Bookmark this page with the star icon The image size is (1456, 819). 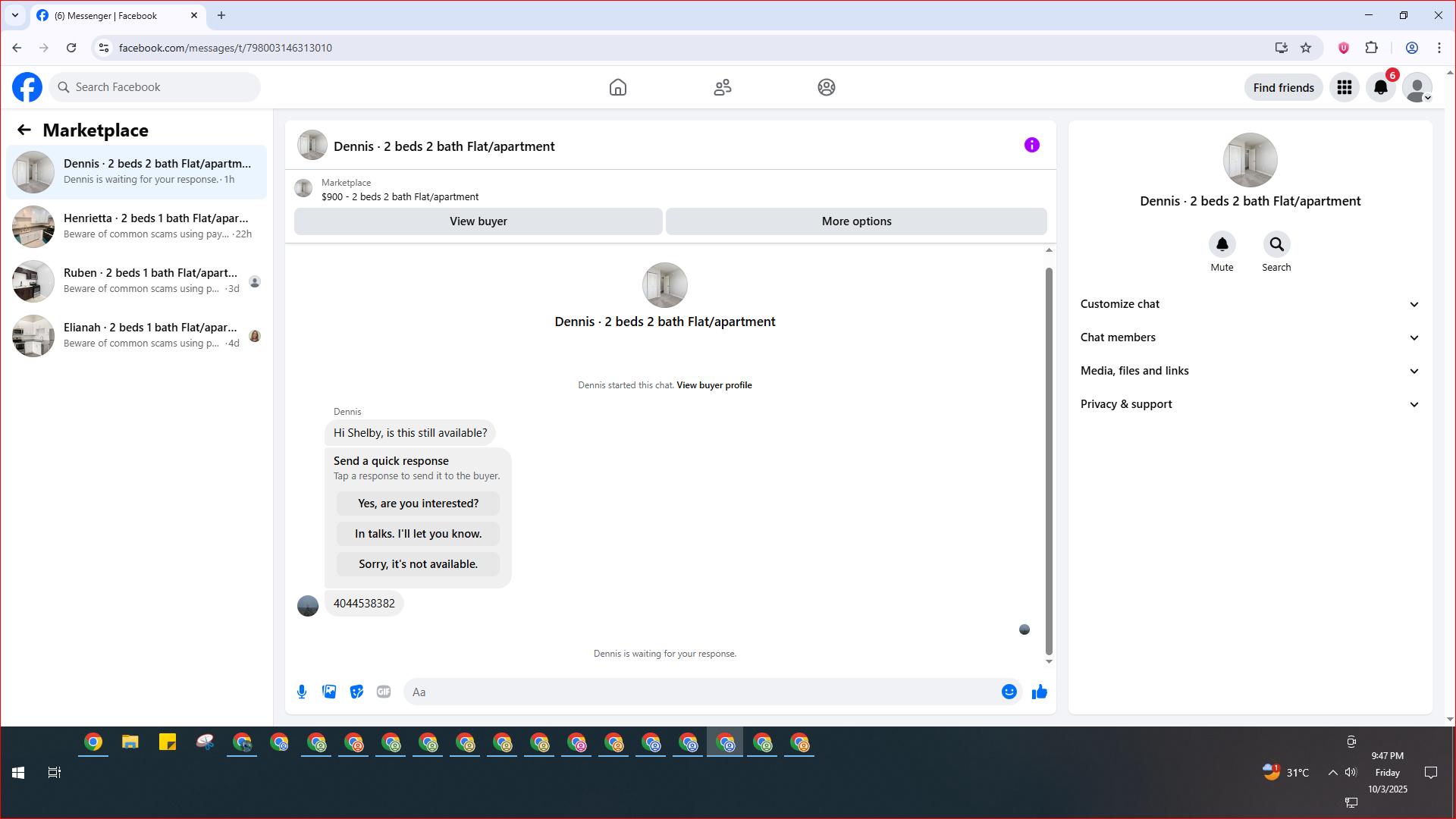click(1306, 48)
